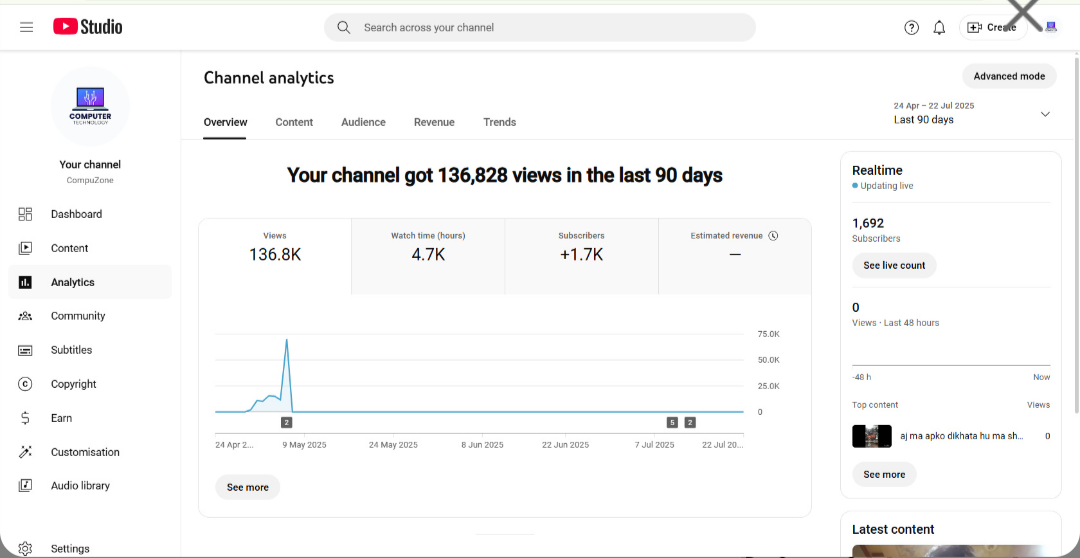
Task: Switch to the Content analytics tab
Action: [x=294, y=122]
